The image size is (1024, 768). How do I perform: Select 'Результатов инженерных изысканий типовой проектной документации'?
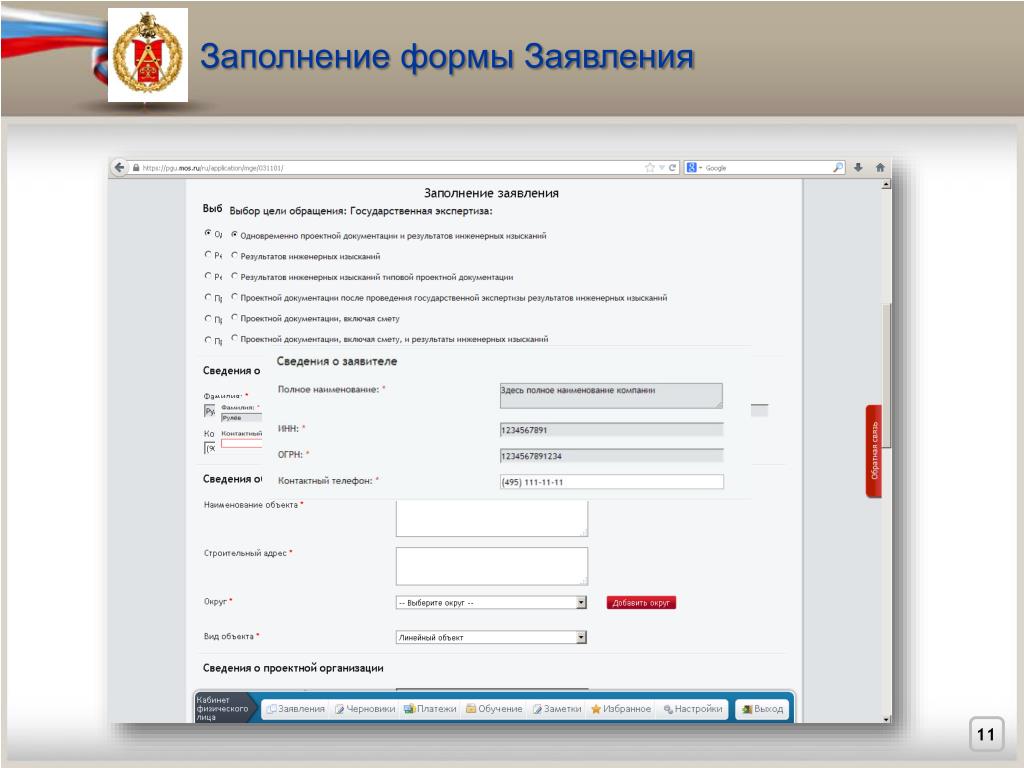[234, 276]
